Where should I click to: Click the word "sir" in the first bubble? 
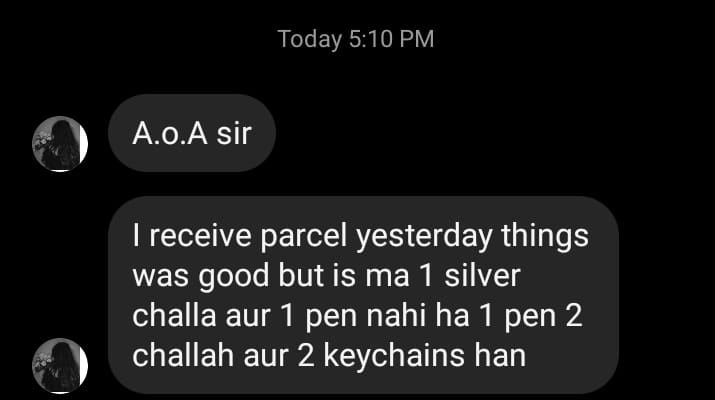click(234, 134)
